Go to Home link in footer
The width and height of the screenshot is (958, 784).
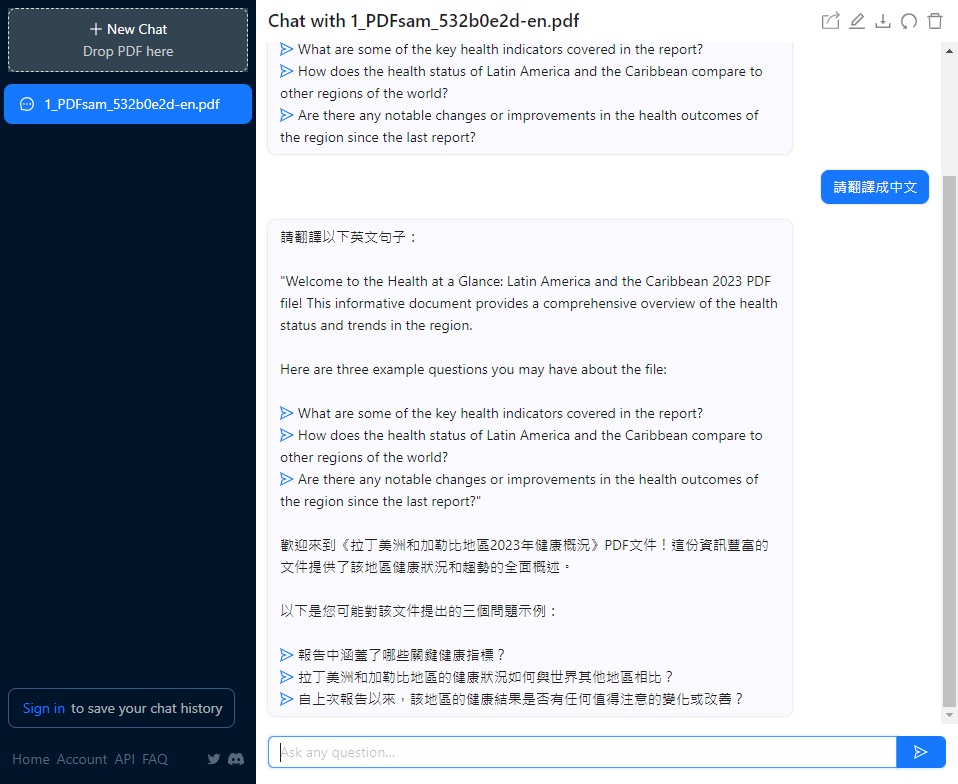(31, 759)
